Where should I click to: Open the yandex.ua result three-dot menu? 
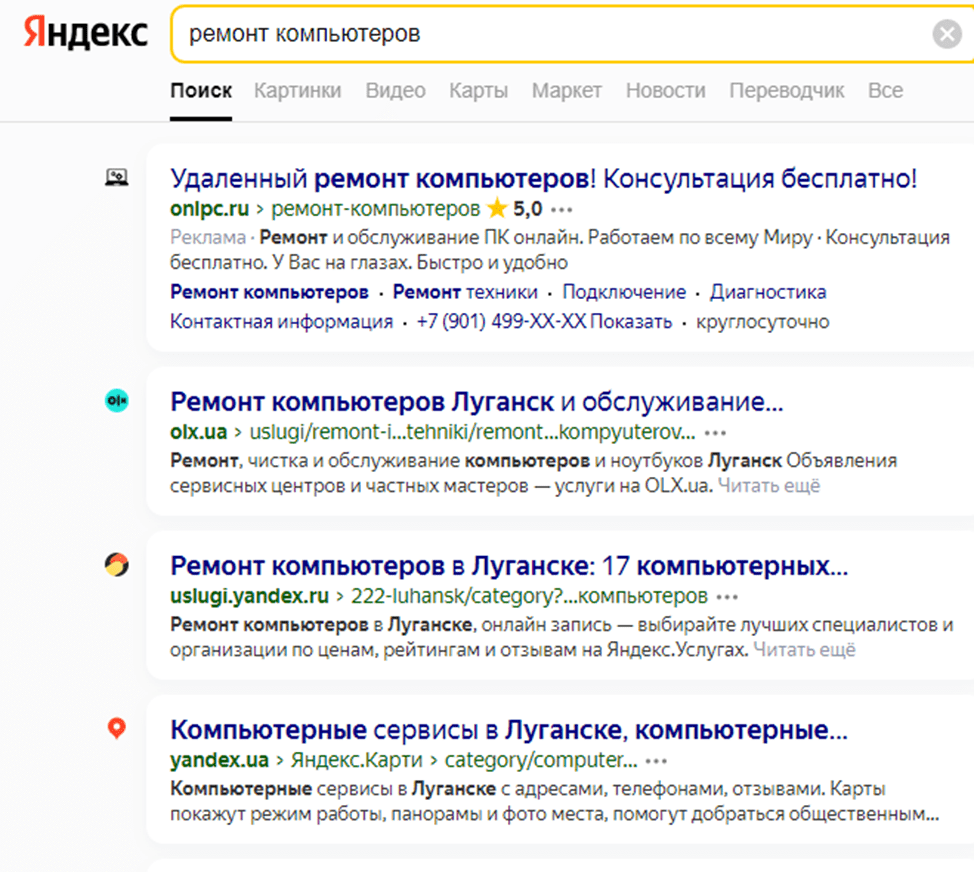656,761
